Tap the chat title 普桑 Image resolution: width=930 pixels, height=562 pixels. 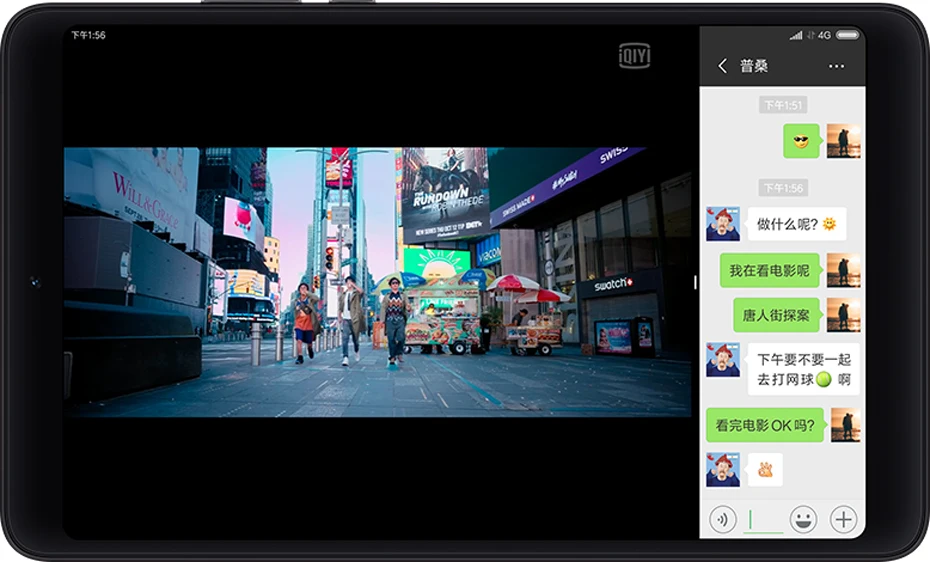[x=754, y=66]
